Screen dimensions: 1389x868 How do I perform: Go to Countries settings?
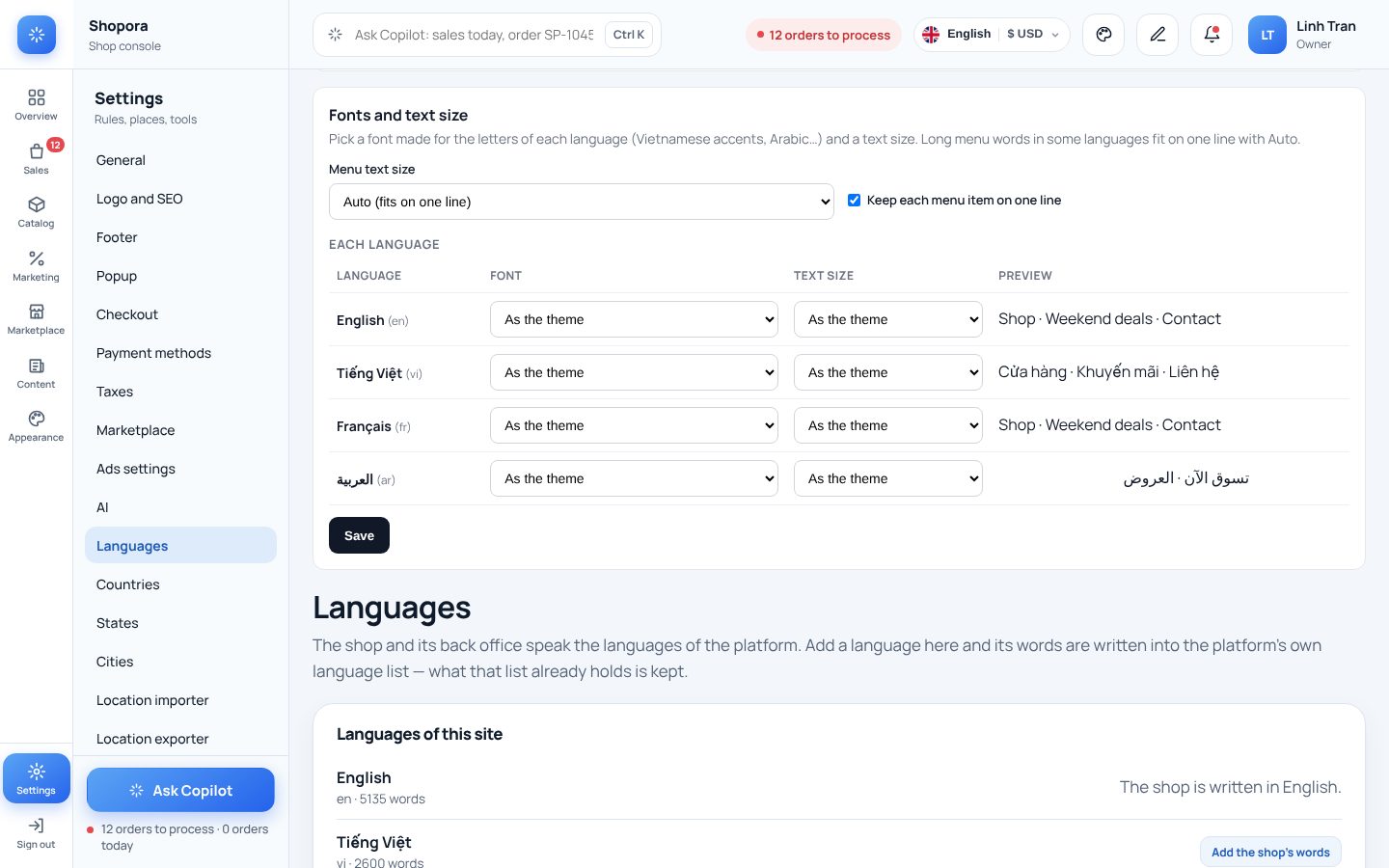coord(180,584)
